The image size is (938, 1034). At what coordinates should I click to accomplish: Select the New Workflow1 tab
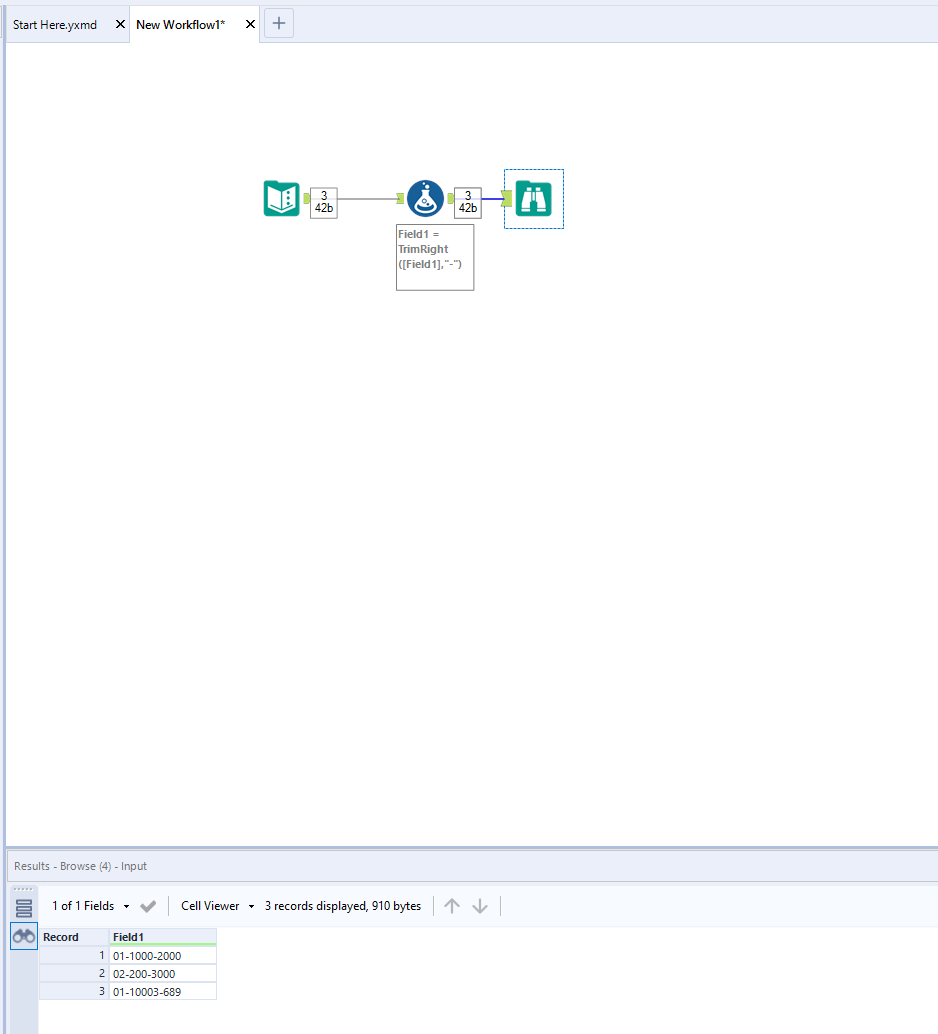click(x=180, y=24)
